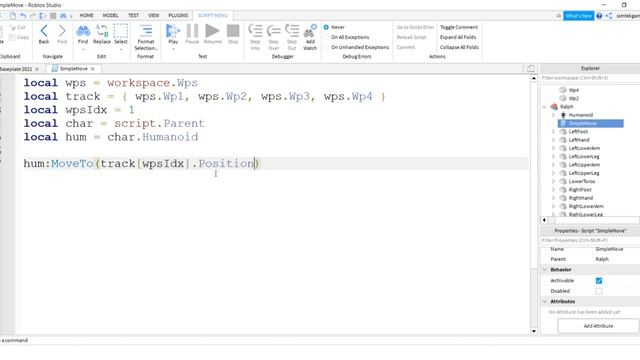The image size is (640, 360).
Task: Select On All Exceptions radio option
Action: [x=326, y=37]
